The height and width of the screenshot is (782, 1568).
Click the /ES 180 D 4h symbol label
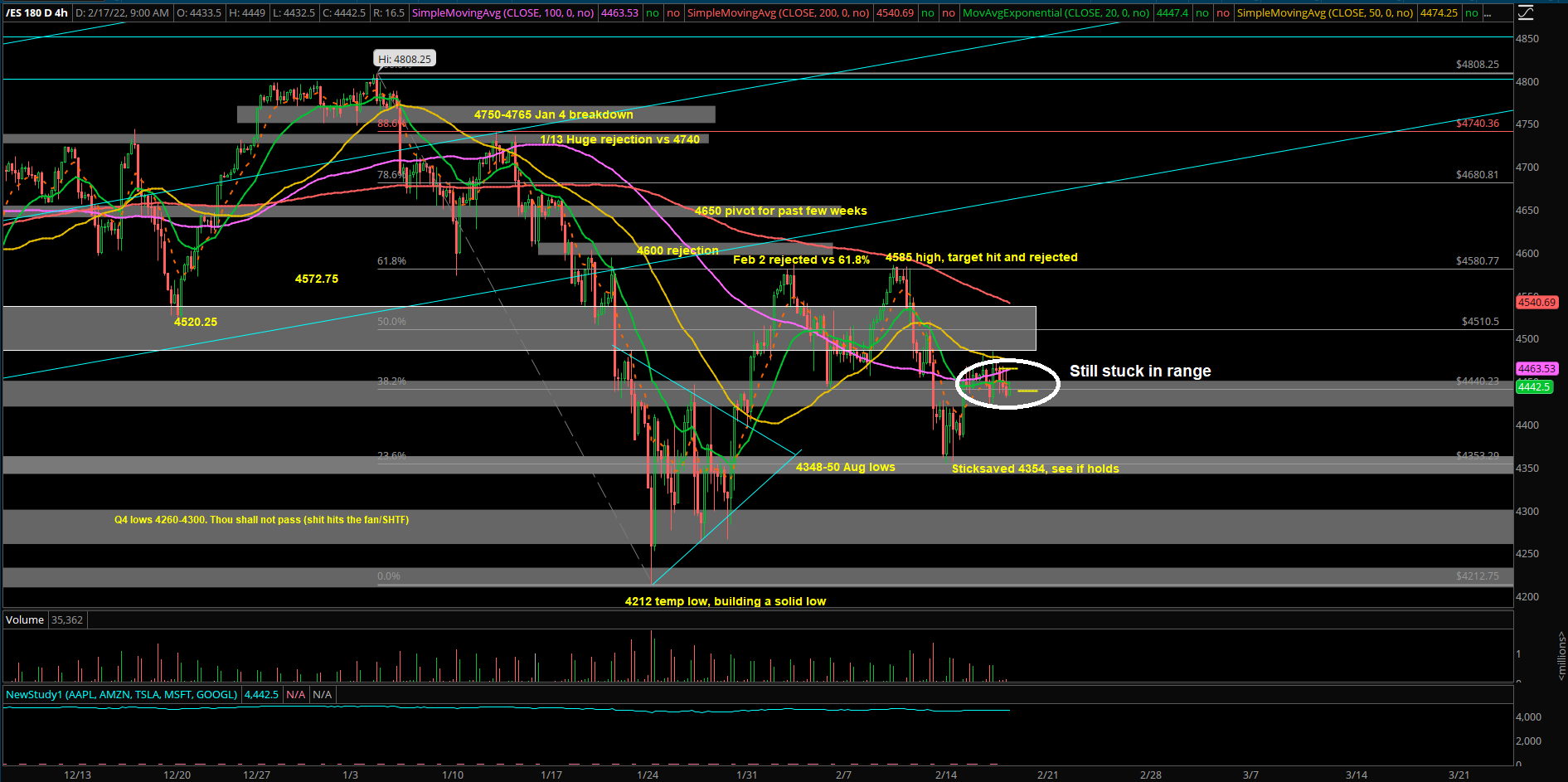click(x=36, y=13)
